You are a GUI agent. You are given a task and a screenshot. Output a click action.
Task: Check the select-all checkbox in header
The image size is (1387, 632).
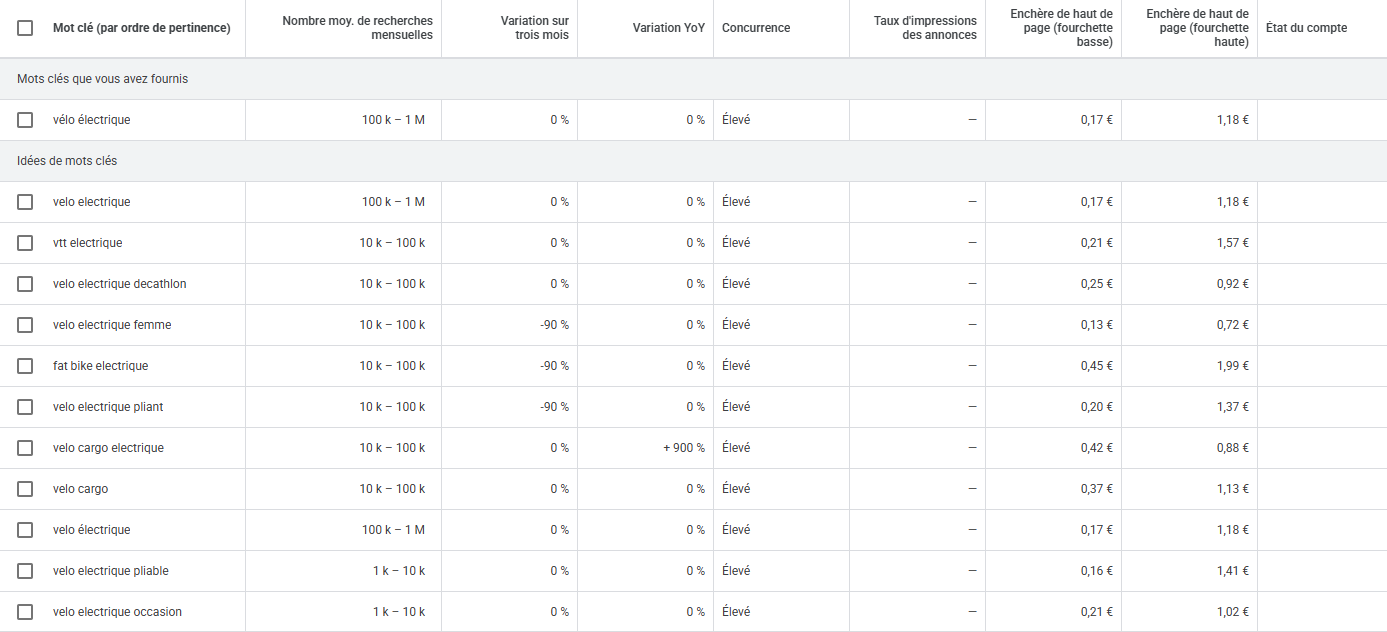(x=25, y=28)
